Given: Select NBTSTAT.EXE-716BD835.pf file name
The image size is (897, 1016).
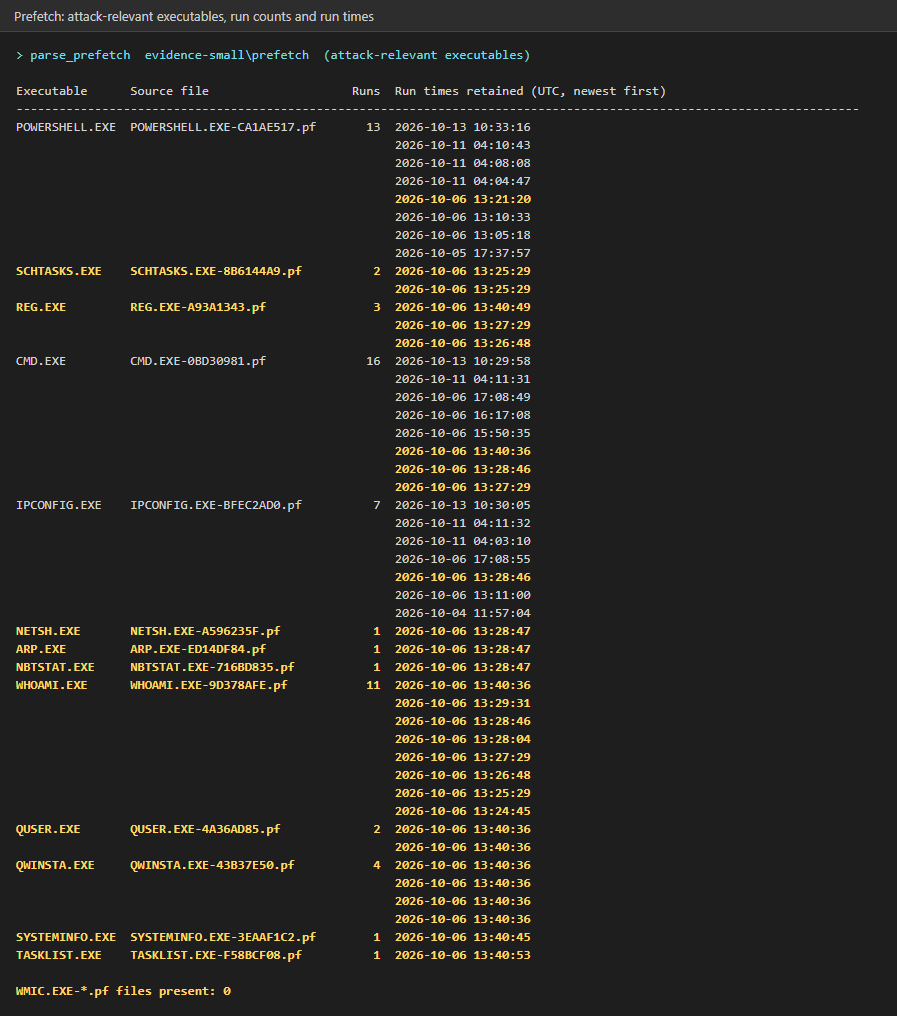Looking at the screenshot, I should pyautogui.click(x=212, y=667).
